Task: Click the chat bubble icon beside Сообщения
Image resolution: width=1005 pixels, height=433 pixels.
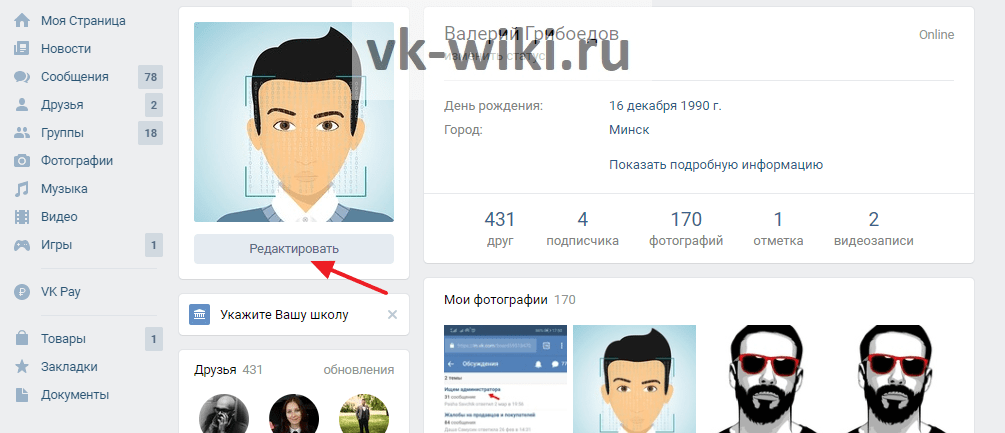Action: [22, 77]
